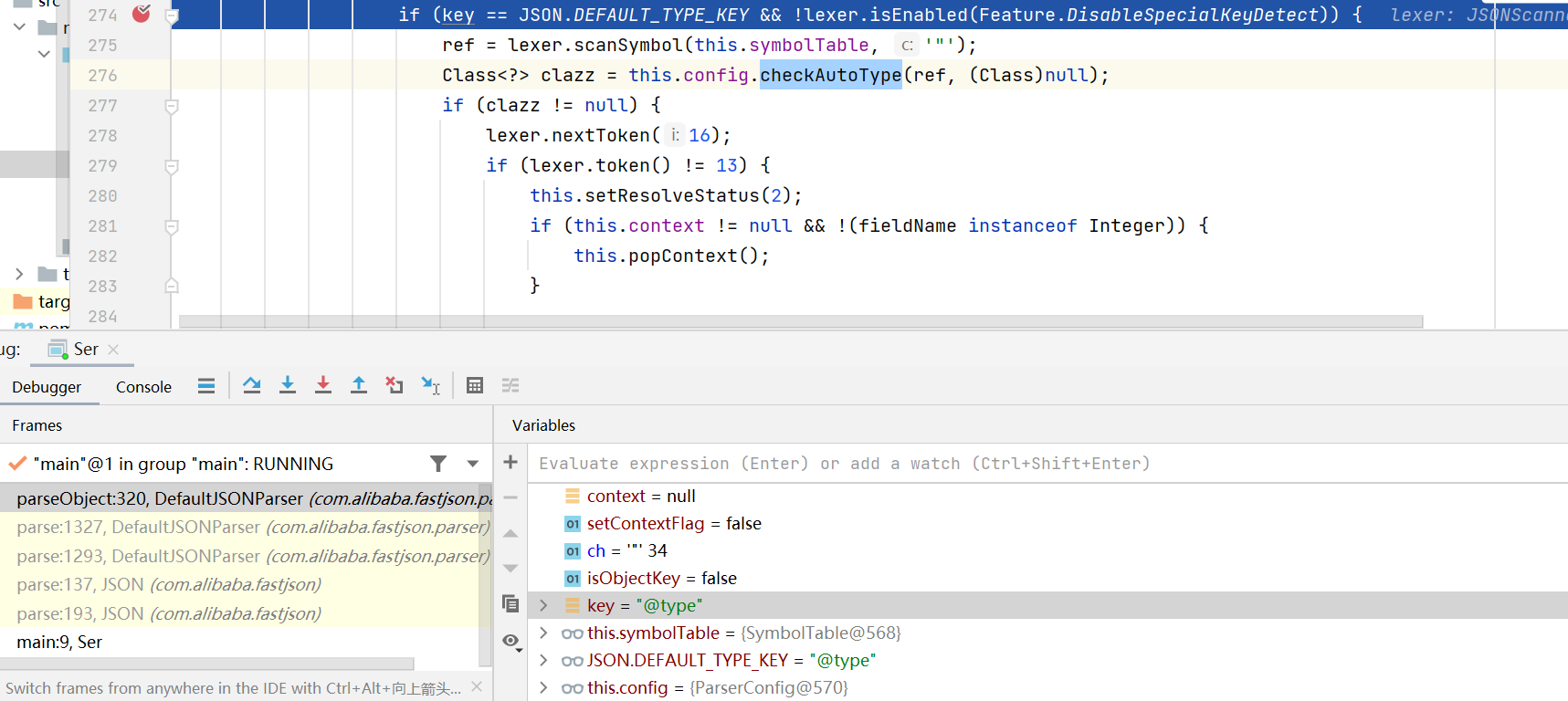Add a new watch with plus icon

click(510, 463)
